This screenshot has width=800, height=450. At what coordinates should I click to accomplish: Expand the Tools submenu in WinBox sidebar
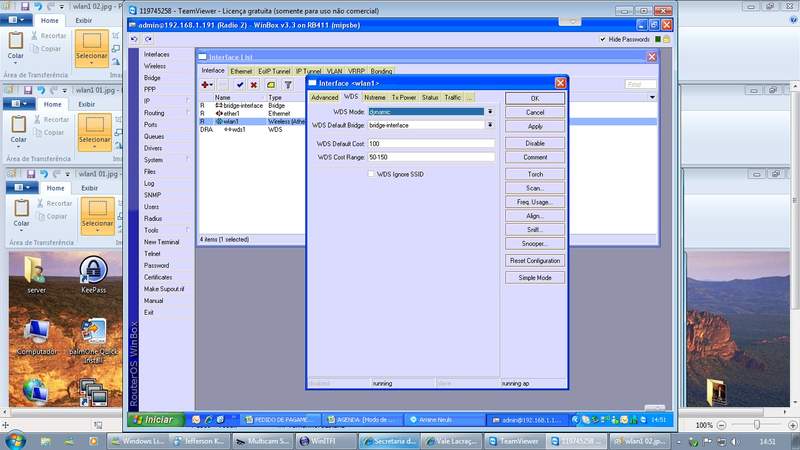(188, 230)
